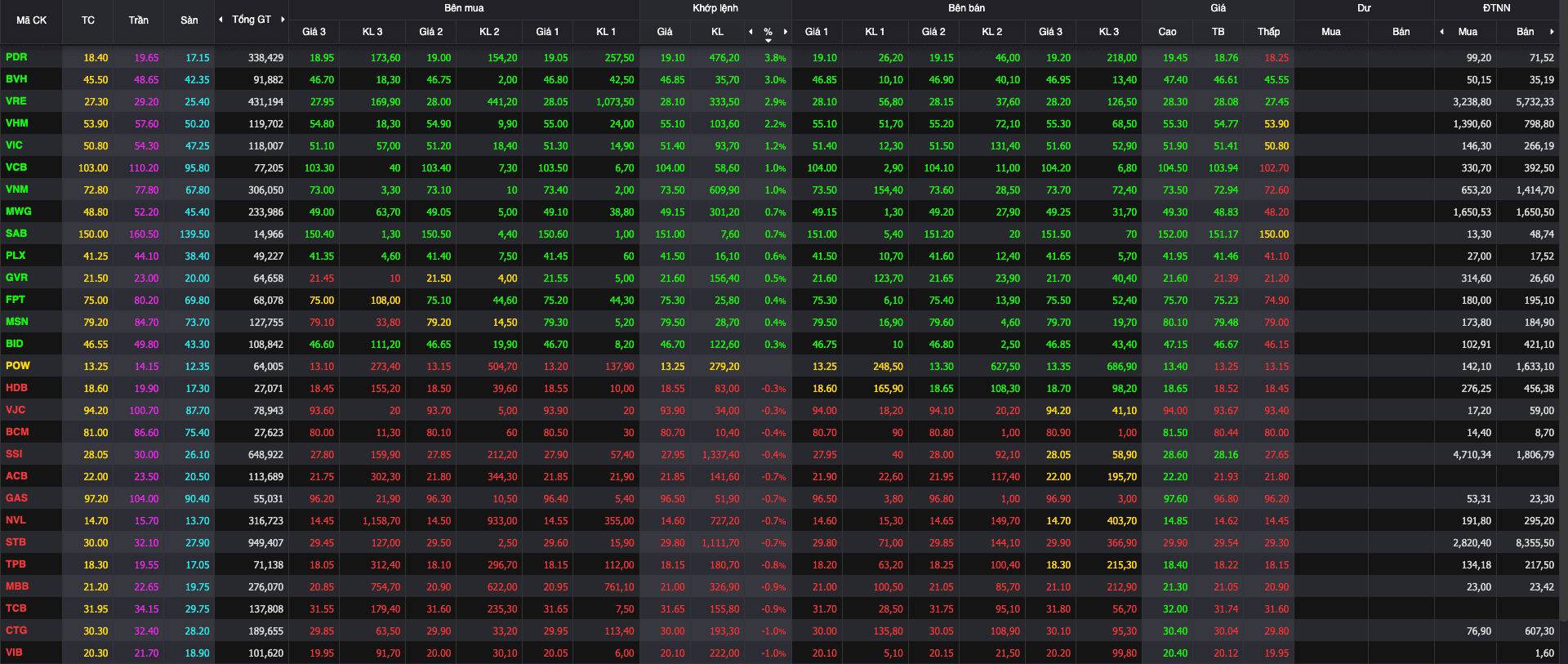This screenshot has height=664, width=1568.
Task: Click the Dư group header
Action: point(1364,8)
